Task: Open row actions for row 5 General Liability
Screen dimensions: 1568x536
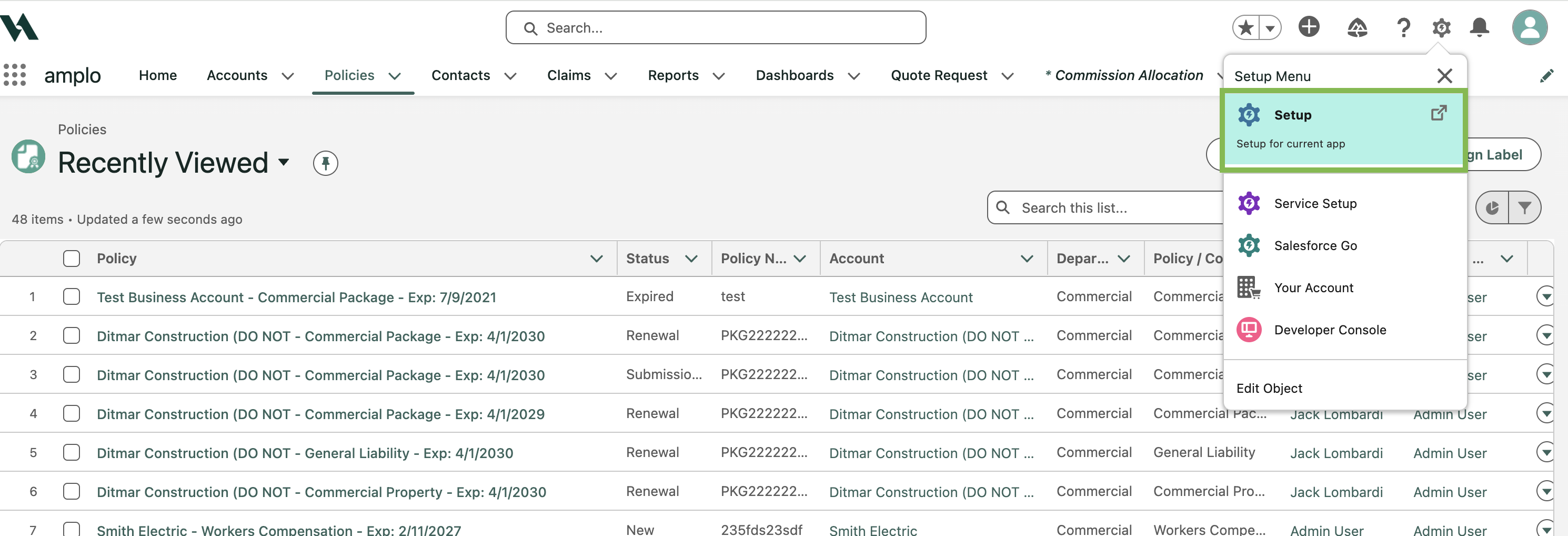Action: point(1545,452)
